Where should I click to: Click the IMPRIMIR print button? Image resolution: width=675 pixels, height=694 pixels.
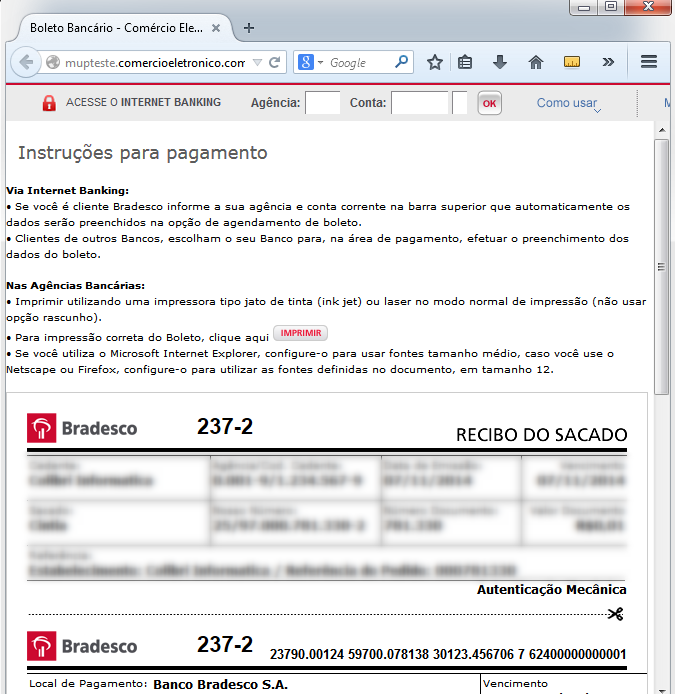coord(300,333)
